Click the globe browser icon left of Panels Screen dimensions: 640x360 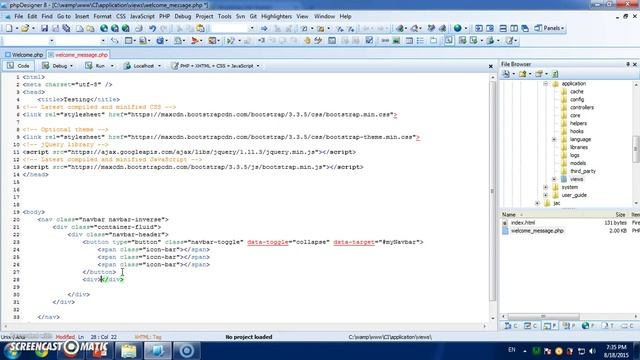pos(458,28)
